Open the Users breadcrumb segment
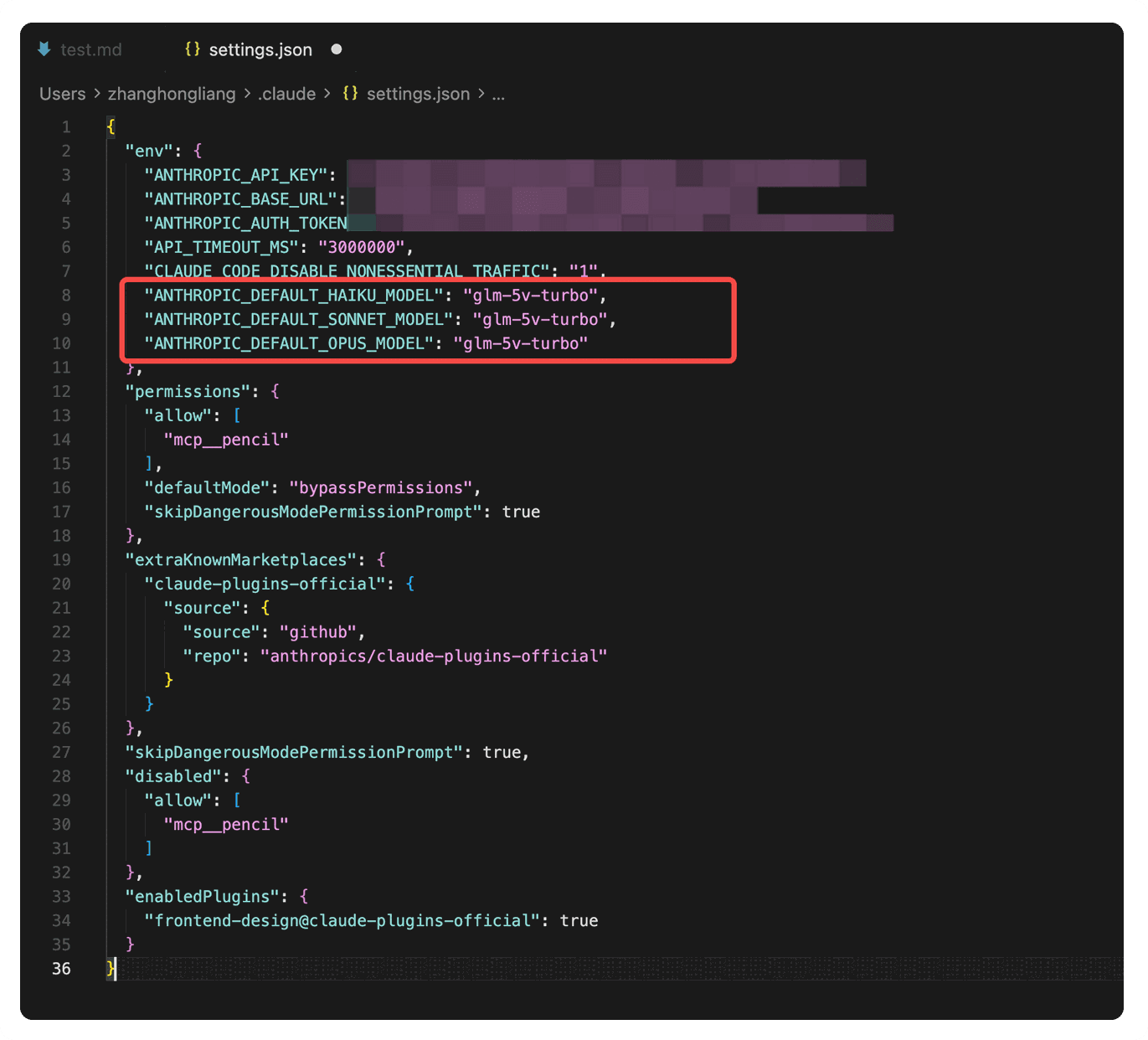 63,94
